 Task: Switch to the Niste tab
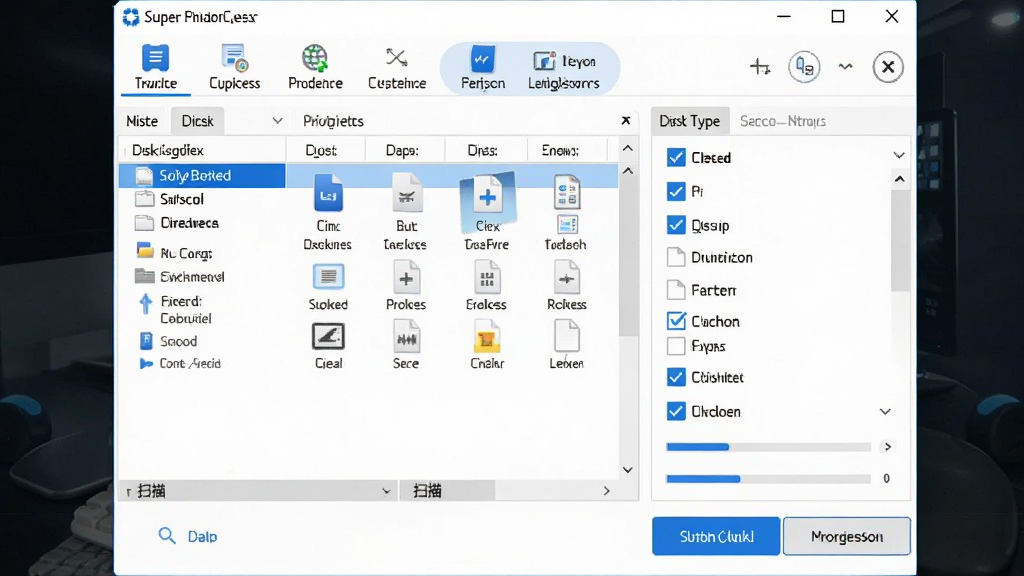[x=142, y=121]
